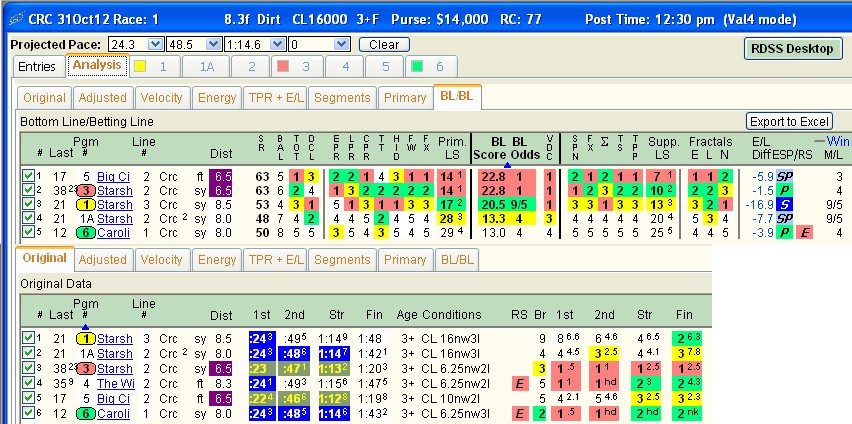Open Energy tab above Original Data table
852x424 pixels.
coord(217,260)
